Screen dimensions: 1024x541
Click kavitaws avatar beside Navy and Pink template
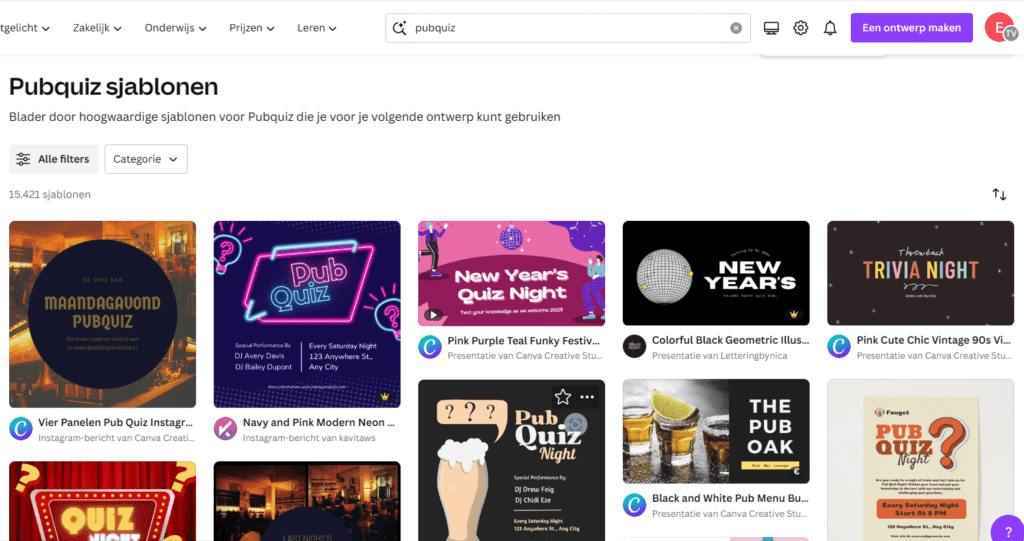pos(225,429)
